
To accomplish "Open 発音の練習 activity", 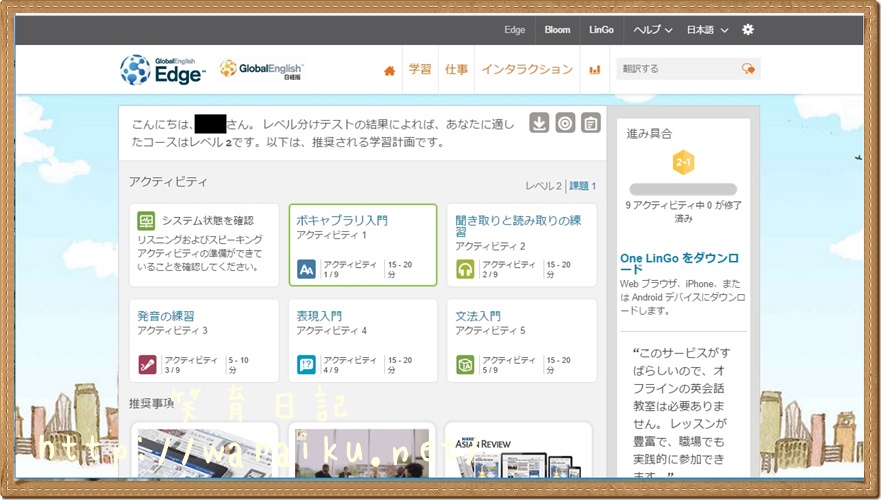I will point(166,316).
